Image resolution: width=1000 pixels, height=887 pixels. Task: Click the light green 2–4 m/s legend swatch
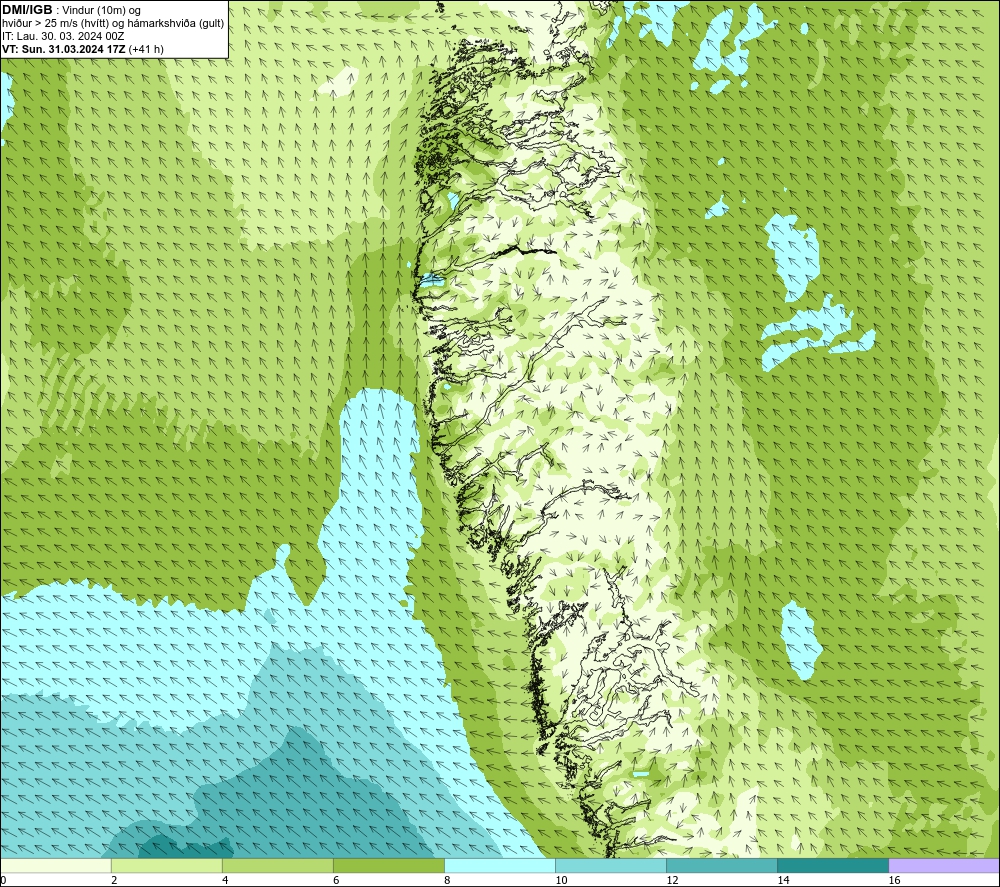[166, 865]
